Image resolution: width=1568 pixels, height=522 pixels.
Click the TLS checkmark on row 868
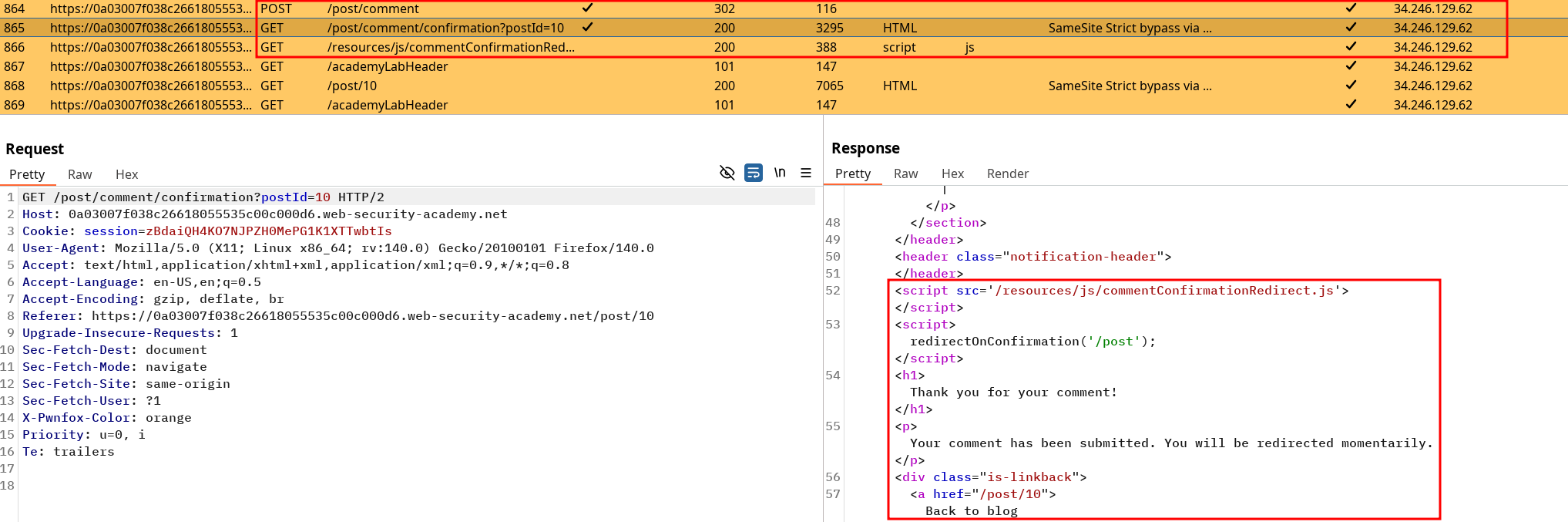click(x=1351, y=86)
